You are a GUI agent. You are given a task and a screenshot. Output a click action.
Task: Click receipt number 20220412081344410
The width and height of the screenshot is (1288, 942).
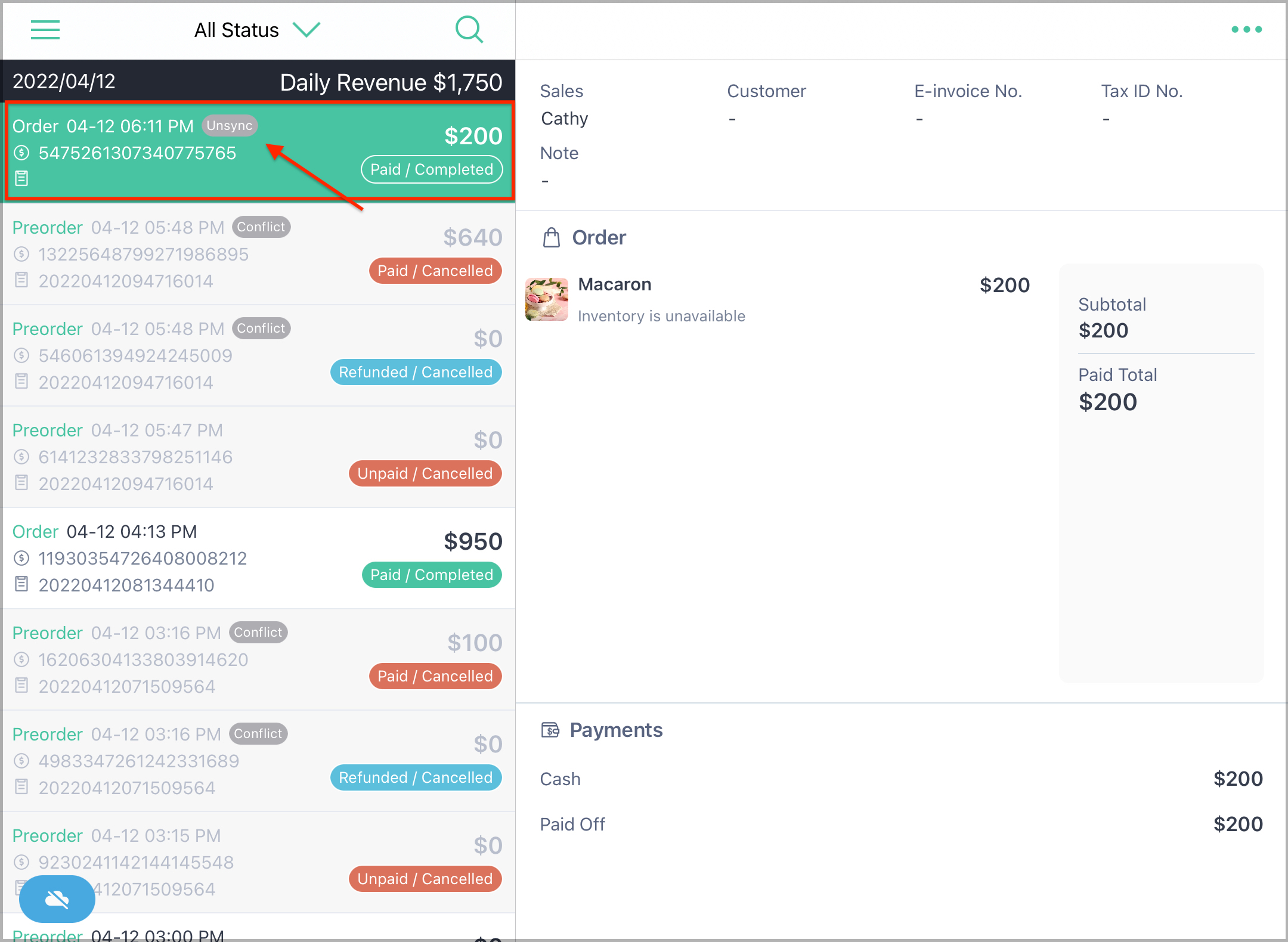pos(126,585)
